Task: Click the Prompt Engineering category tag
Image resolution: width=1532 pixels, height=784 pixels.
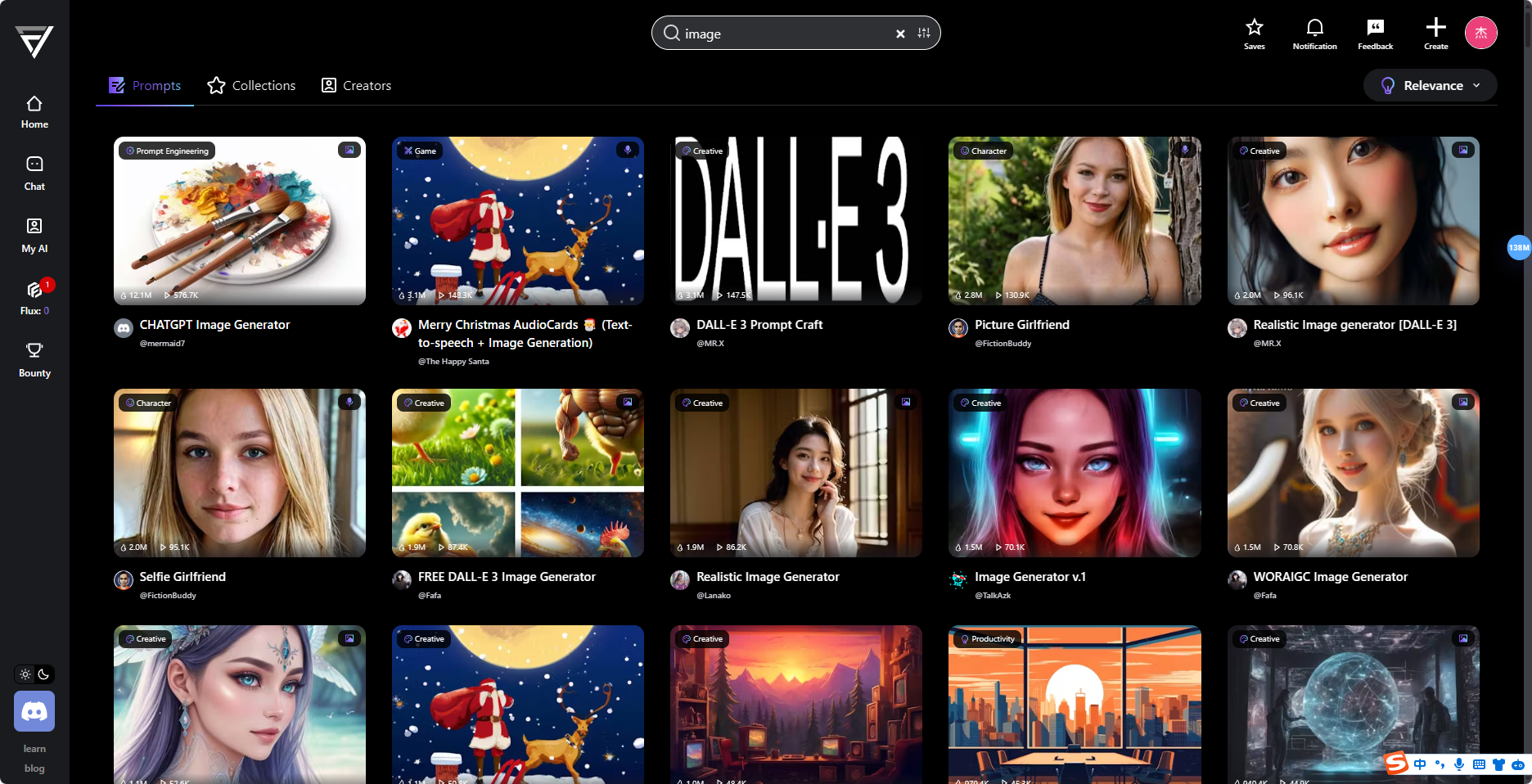Action: 167,151
